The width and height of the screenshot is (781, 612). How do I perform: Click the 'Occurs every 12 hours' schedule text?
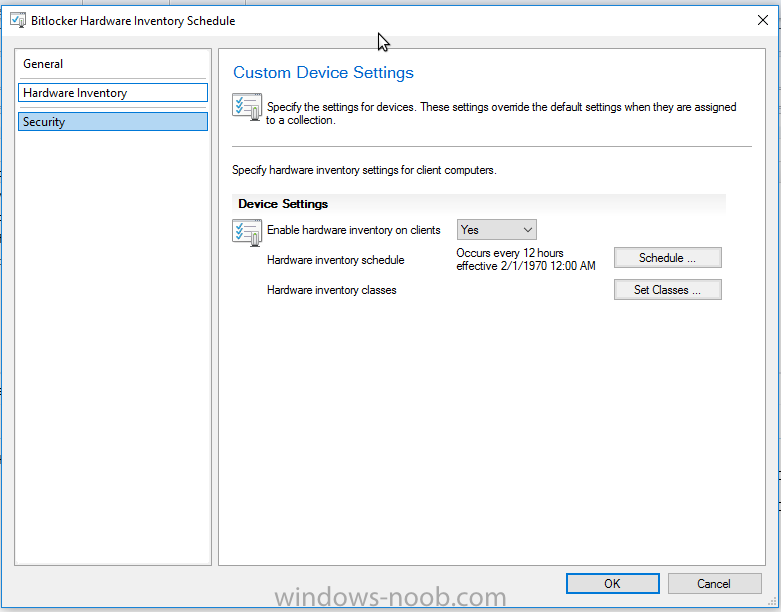[x=525, y=259]
